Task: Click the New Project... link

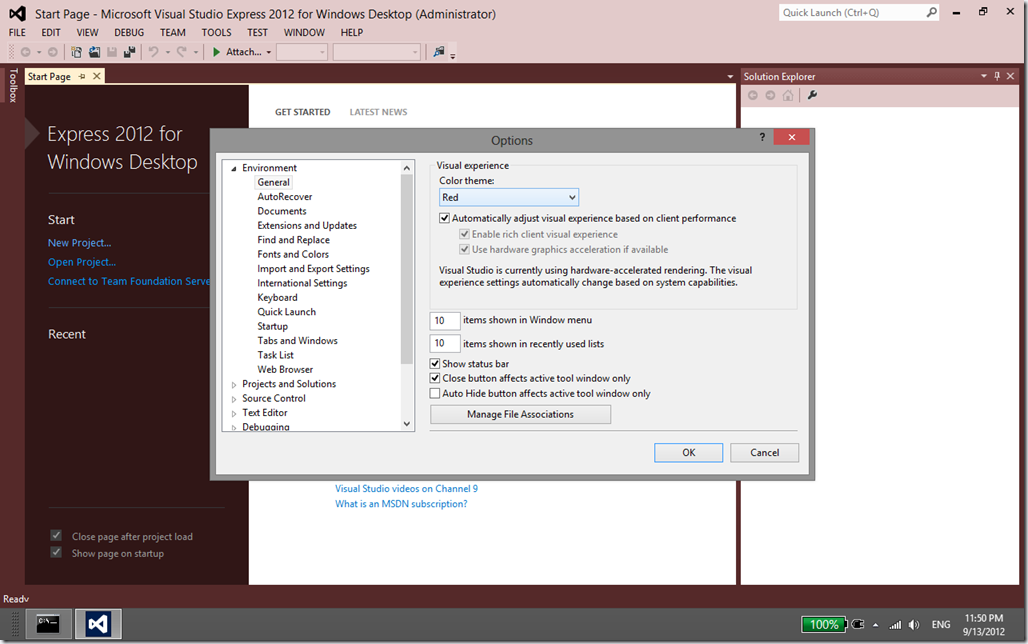Action: point(79,243)
